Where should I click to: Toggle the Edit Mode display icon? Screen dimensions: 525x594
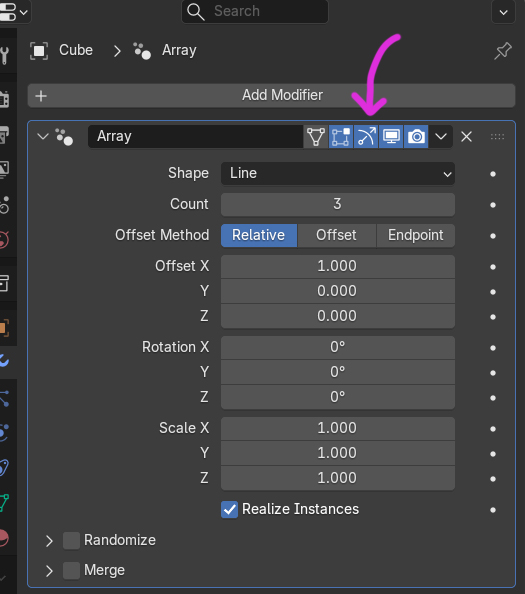pyautogui.click(x=341, y=137)
